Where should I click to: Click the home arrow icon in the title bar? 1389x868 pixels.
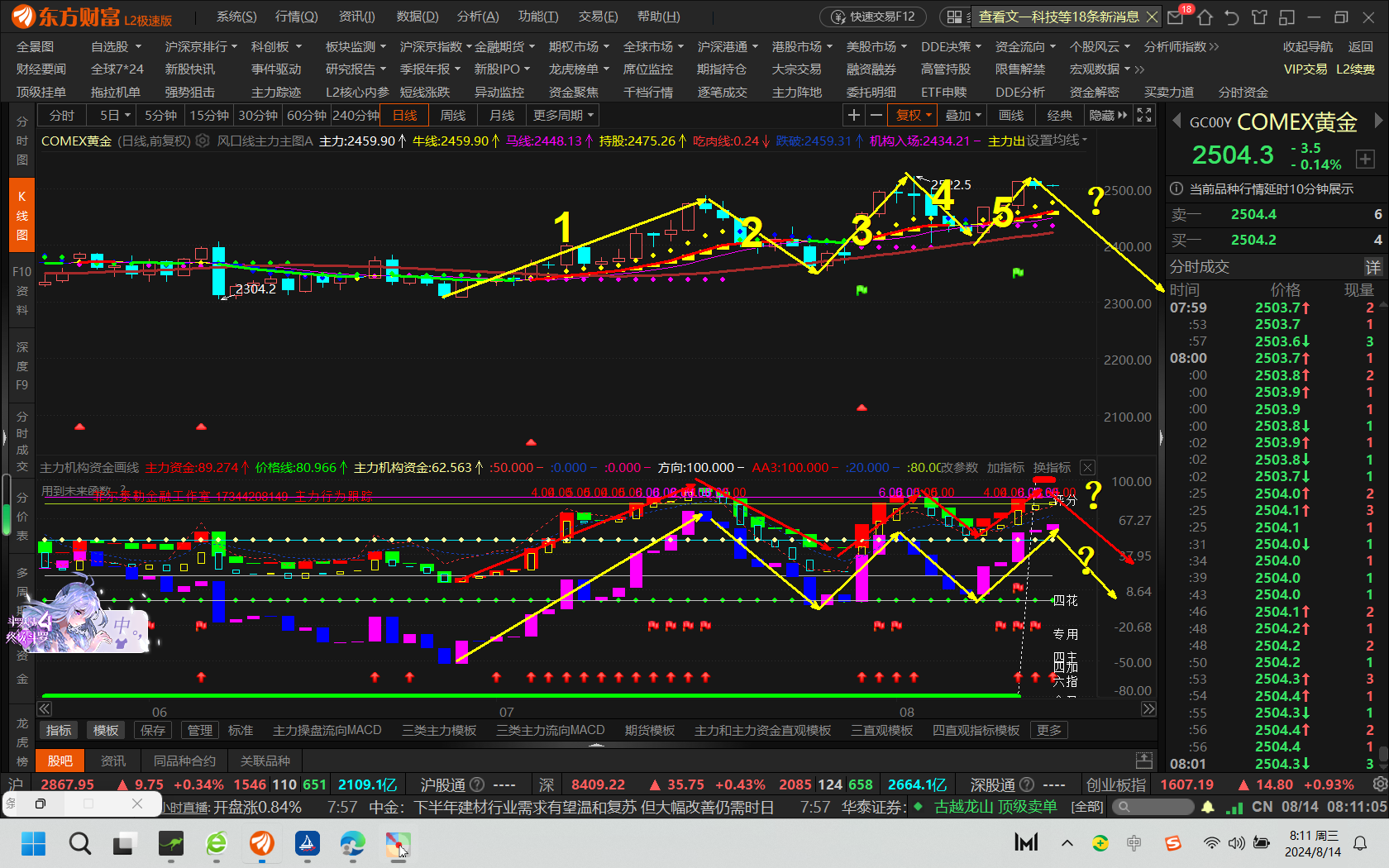click(x=1205, y=17)
